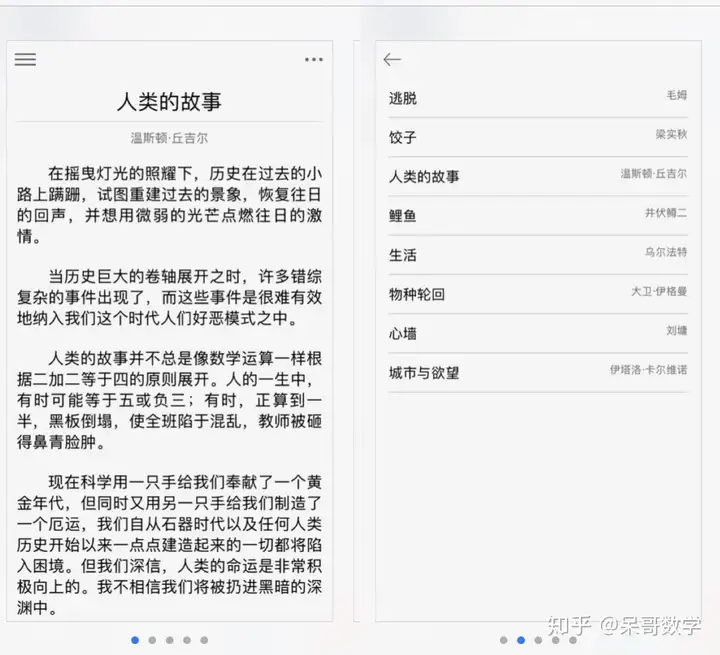Select the third page dot under the reader panel
This screenshot has height=655, width=720.
(x=169, y=640)
